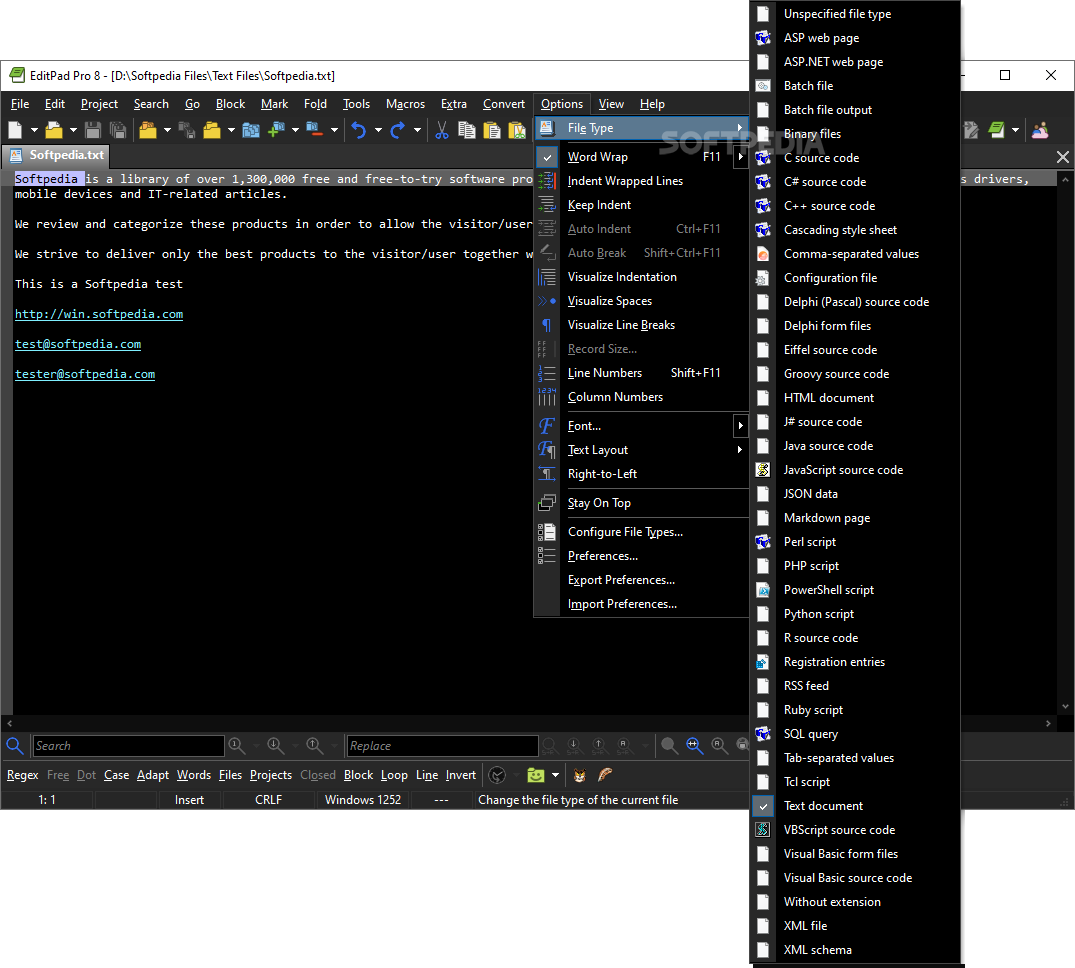Click the Insert mode status cell

point(189,800)
